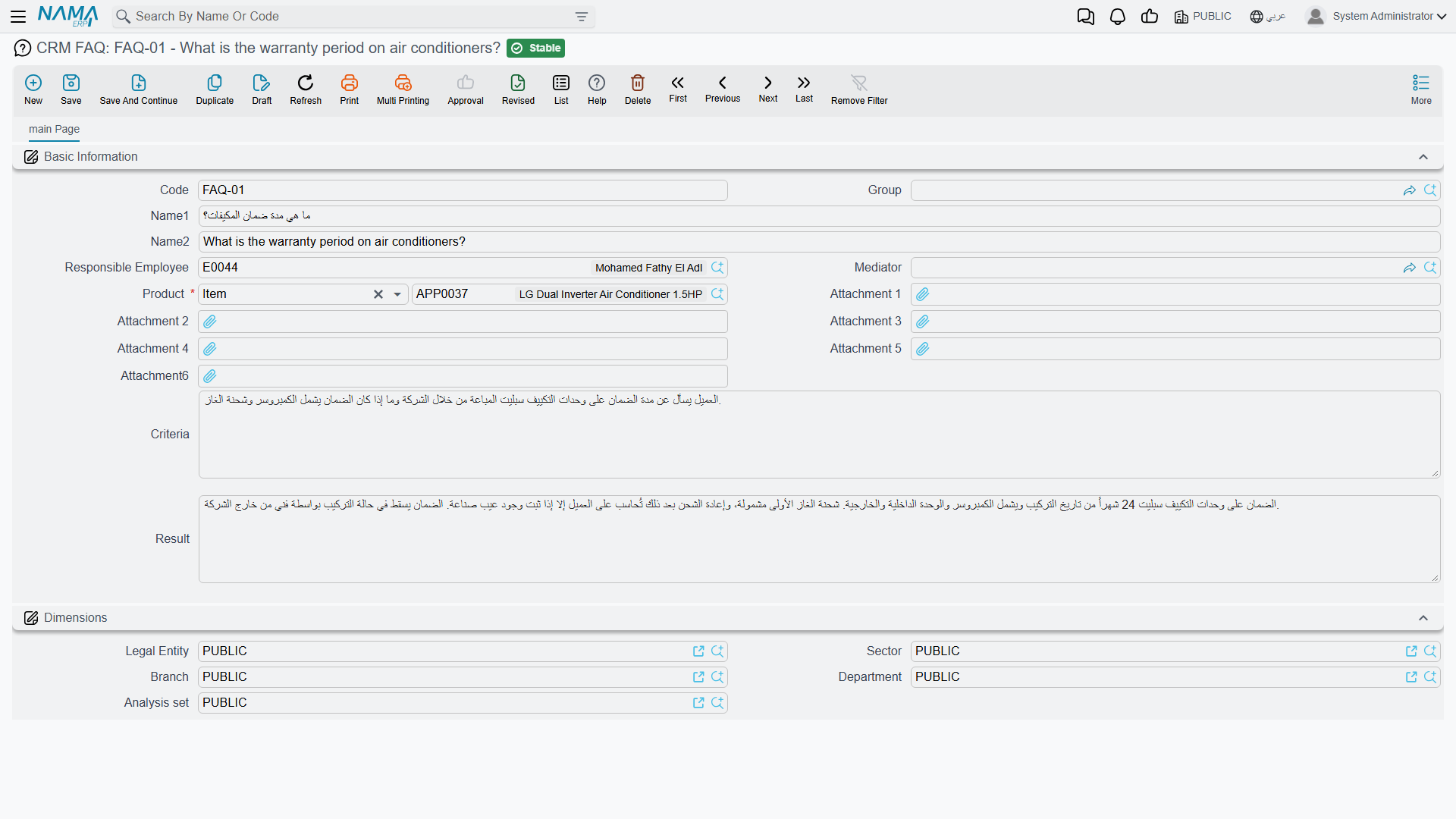Delete this FAQ record

point(638,89)
